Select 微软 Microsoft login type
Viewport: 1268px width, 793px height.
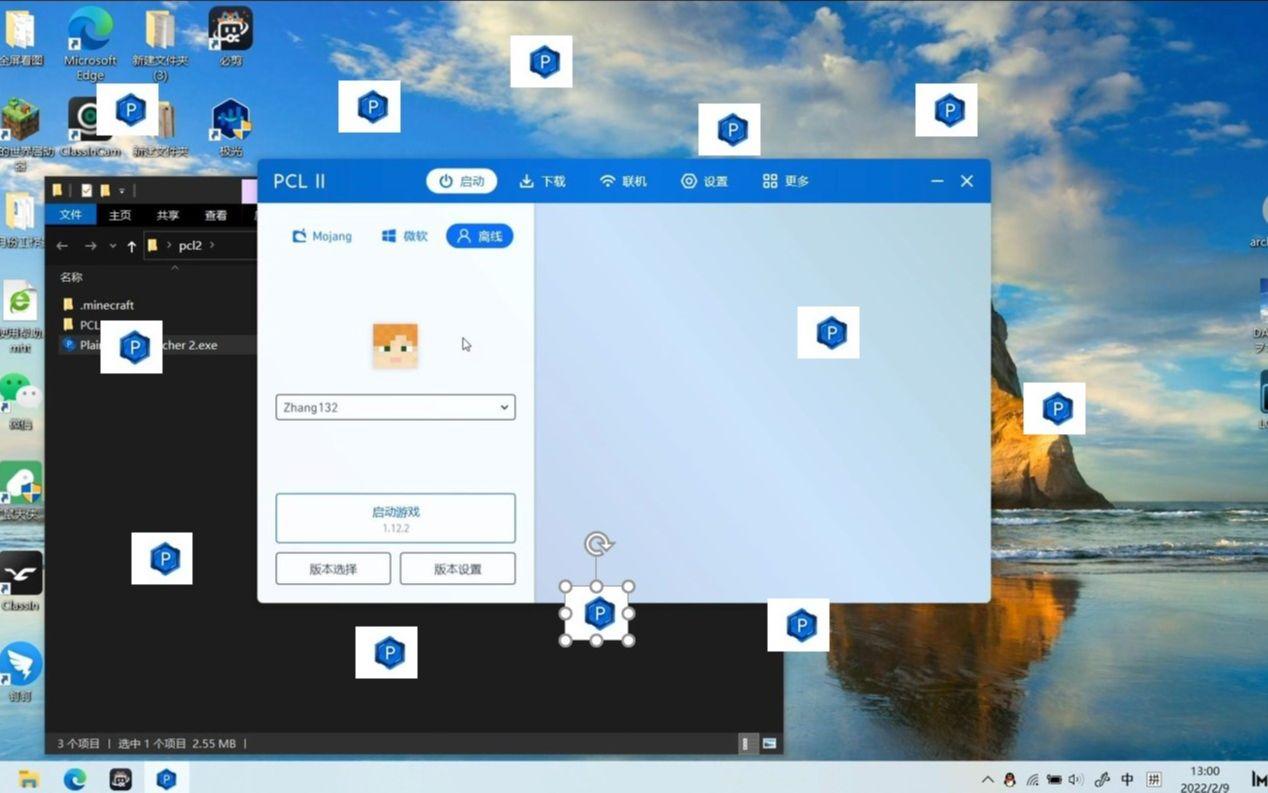[x=404, y=236]
